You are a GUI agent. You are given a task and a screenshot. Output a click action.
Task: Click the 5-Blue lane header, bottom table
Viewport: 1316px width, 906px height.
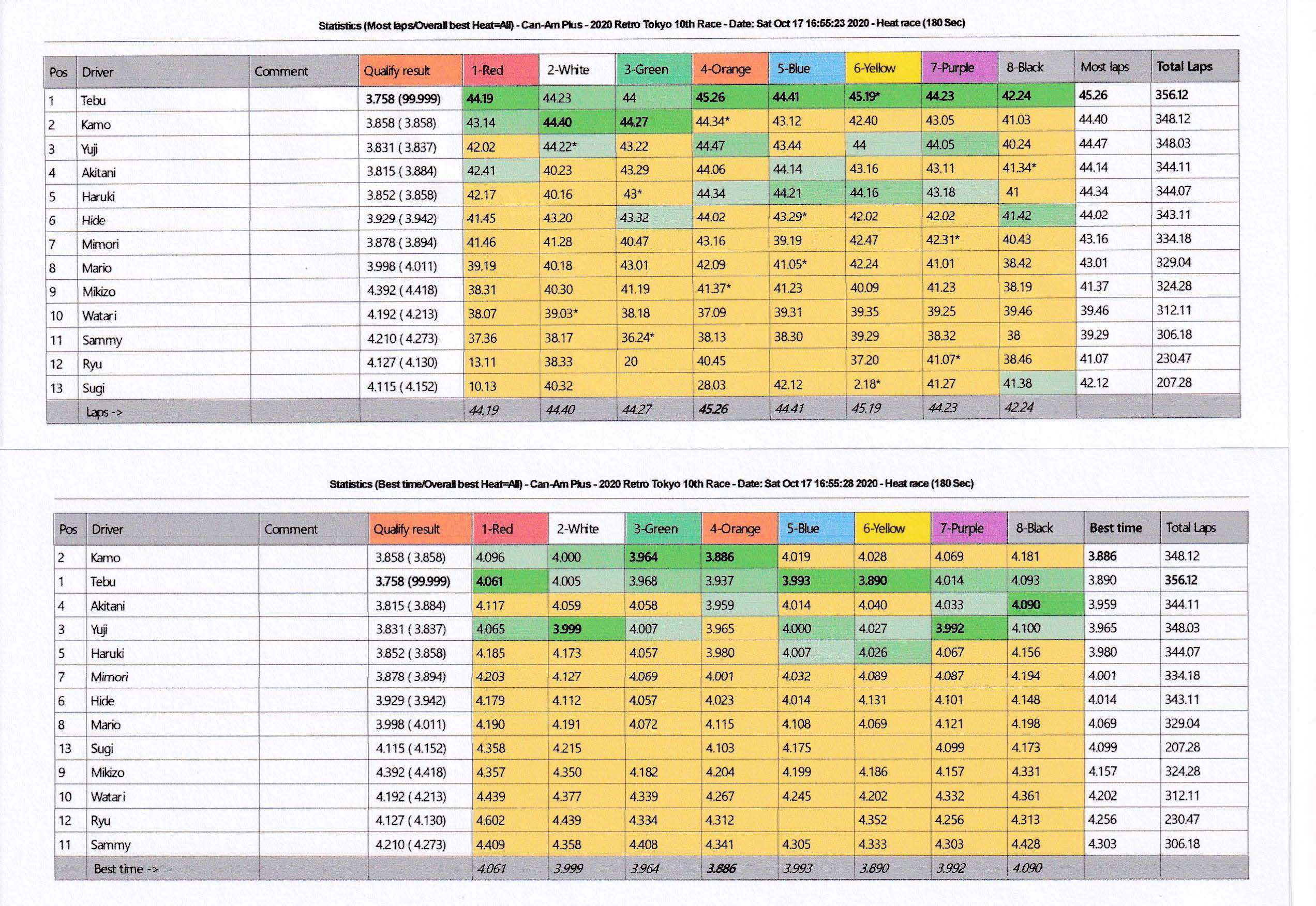803,528
